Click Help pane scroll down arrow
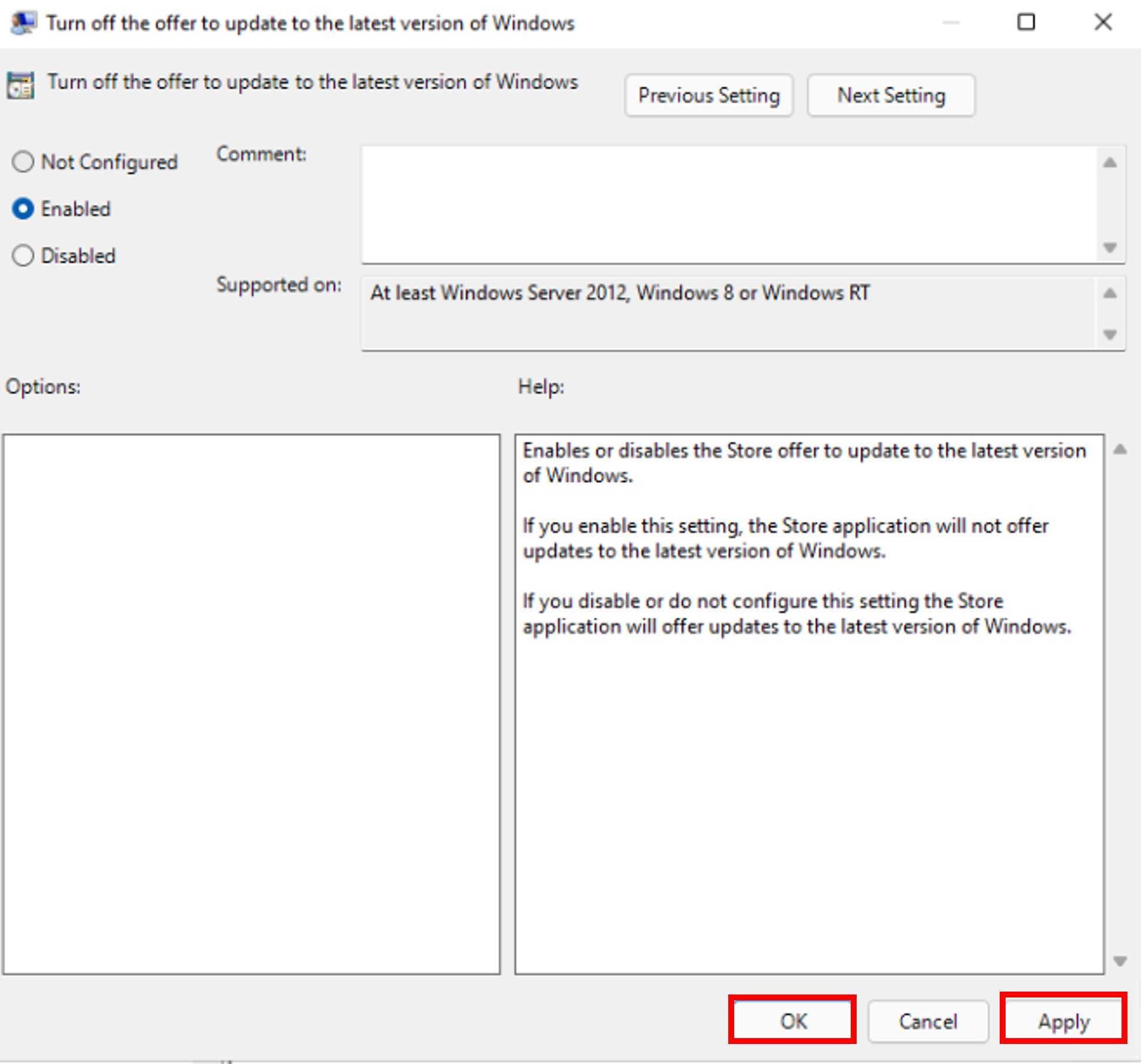This screenshot has width=1141, height=1064. click(1120, 961)
